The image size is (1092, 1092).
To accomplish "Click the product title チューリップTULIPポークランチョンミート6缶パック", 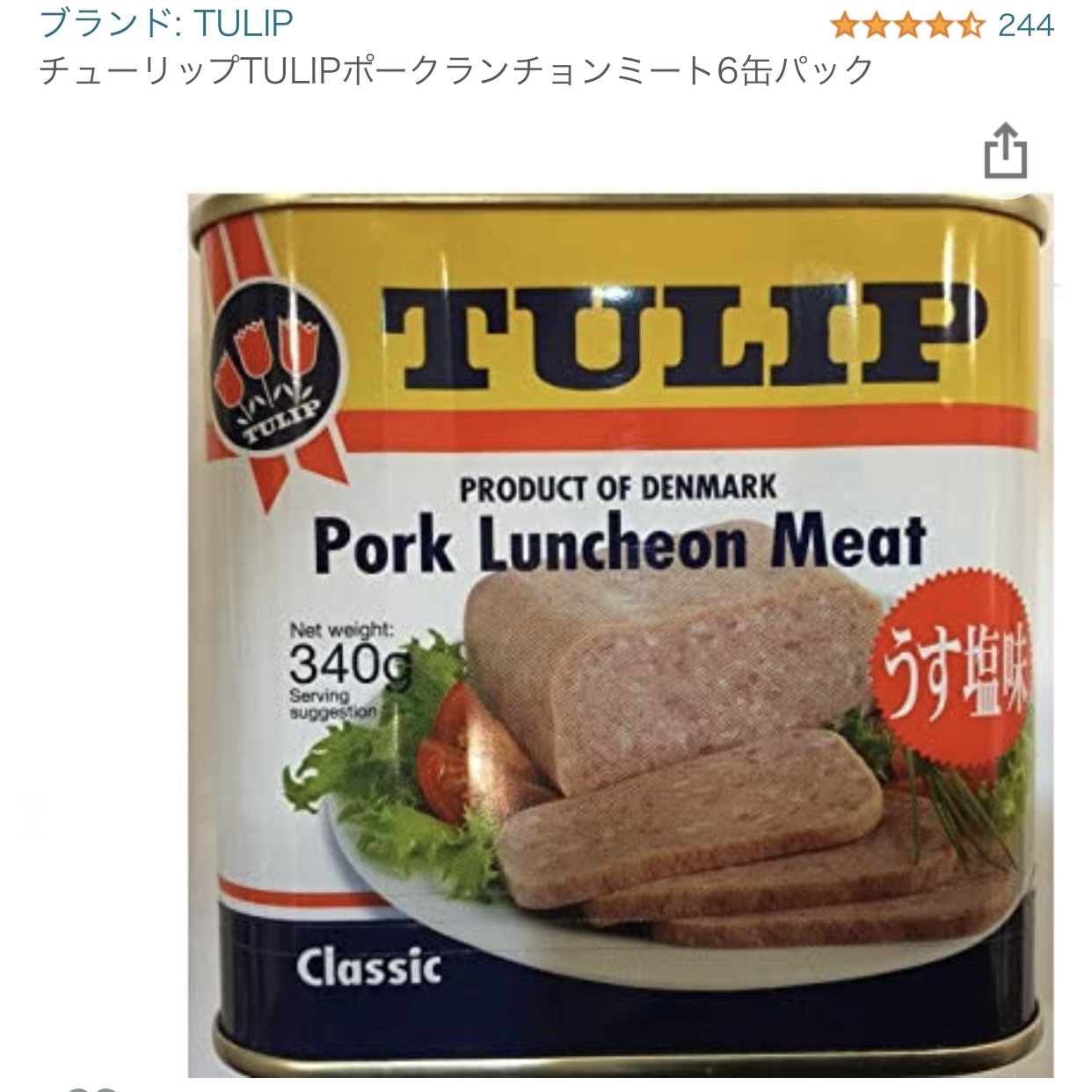I will [456, 70].
